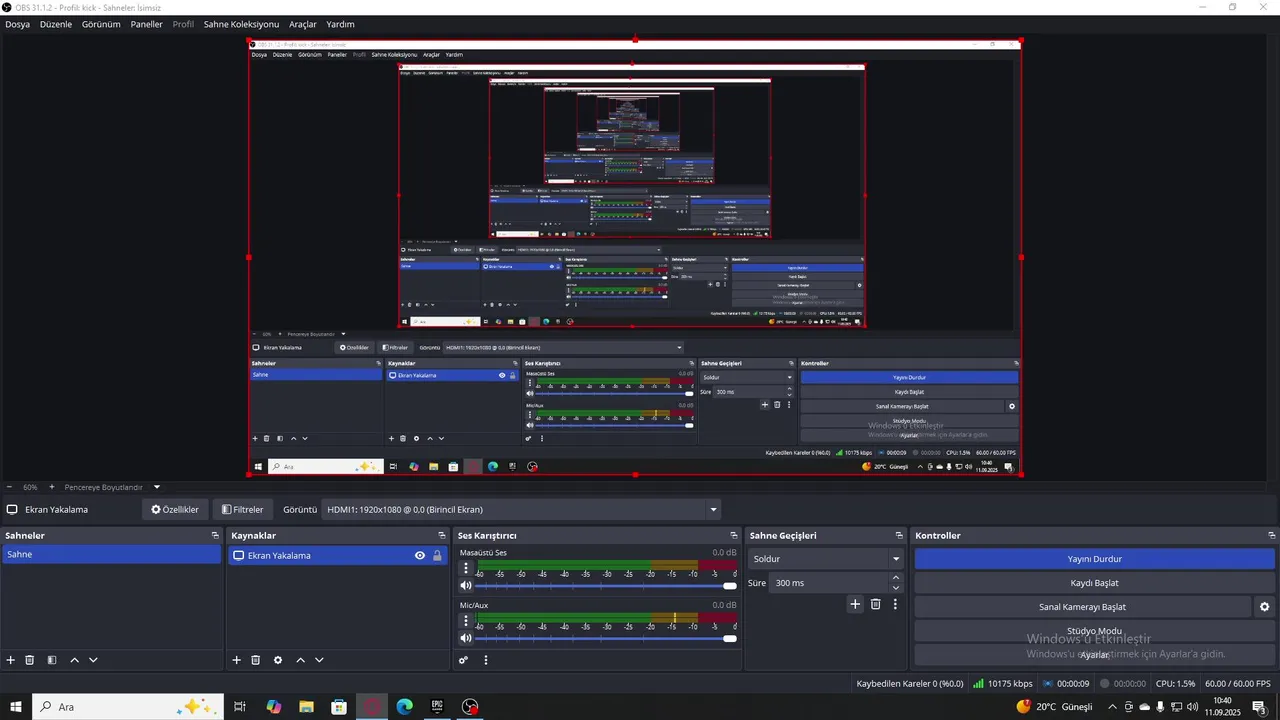
Task: Undock the Kaynaklar panel using its float icon
Action: coord(441,536)
